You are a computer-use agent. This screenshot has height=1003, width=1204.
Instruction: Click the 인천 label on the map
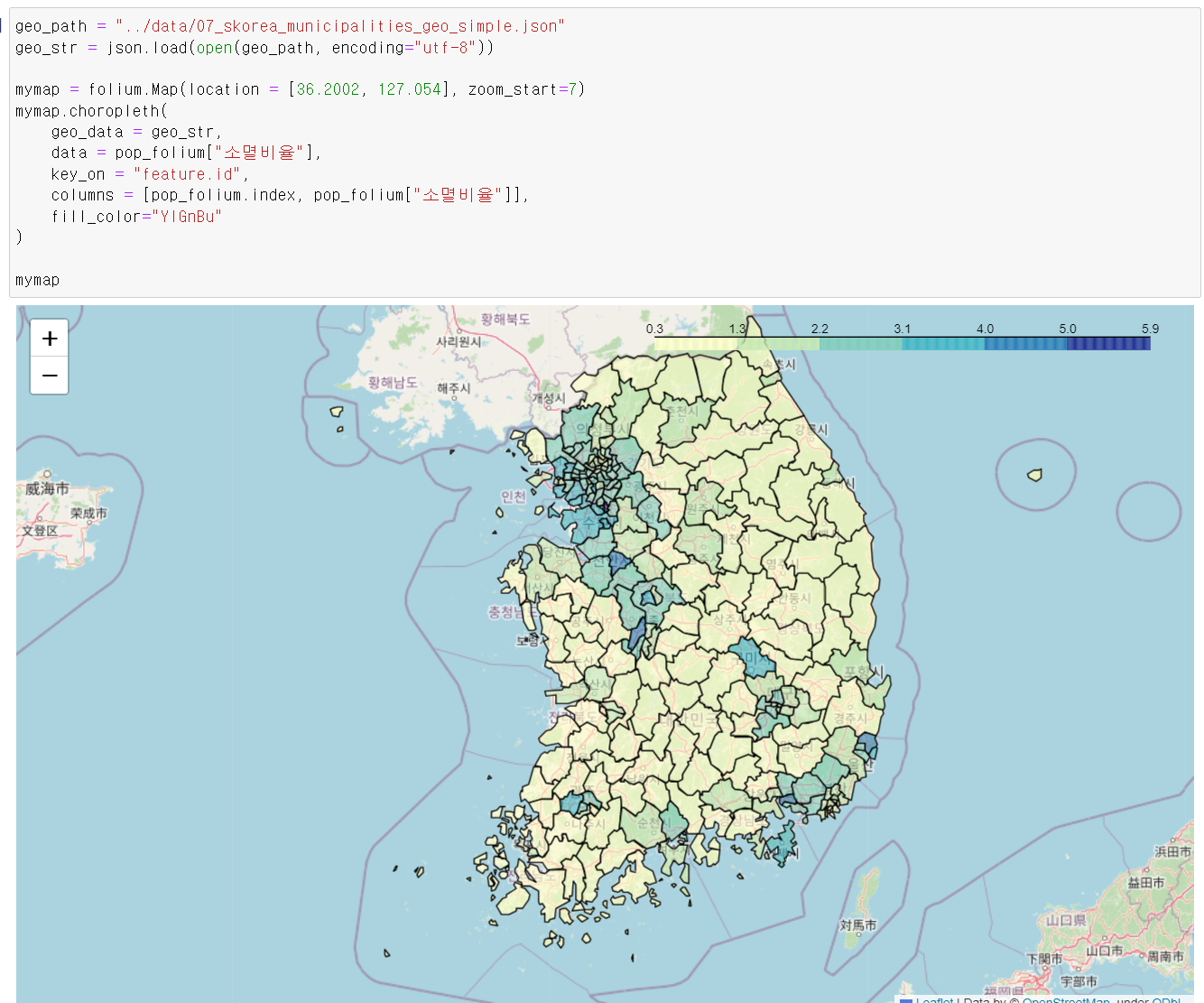point(514,497)
